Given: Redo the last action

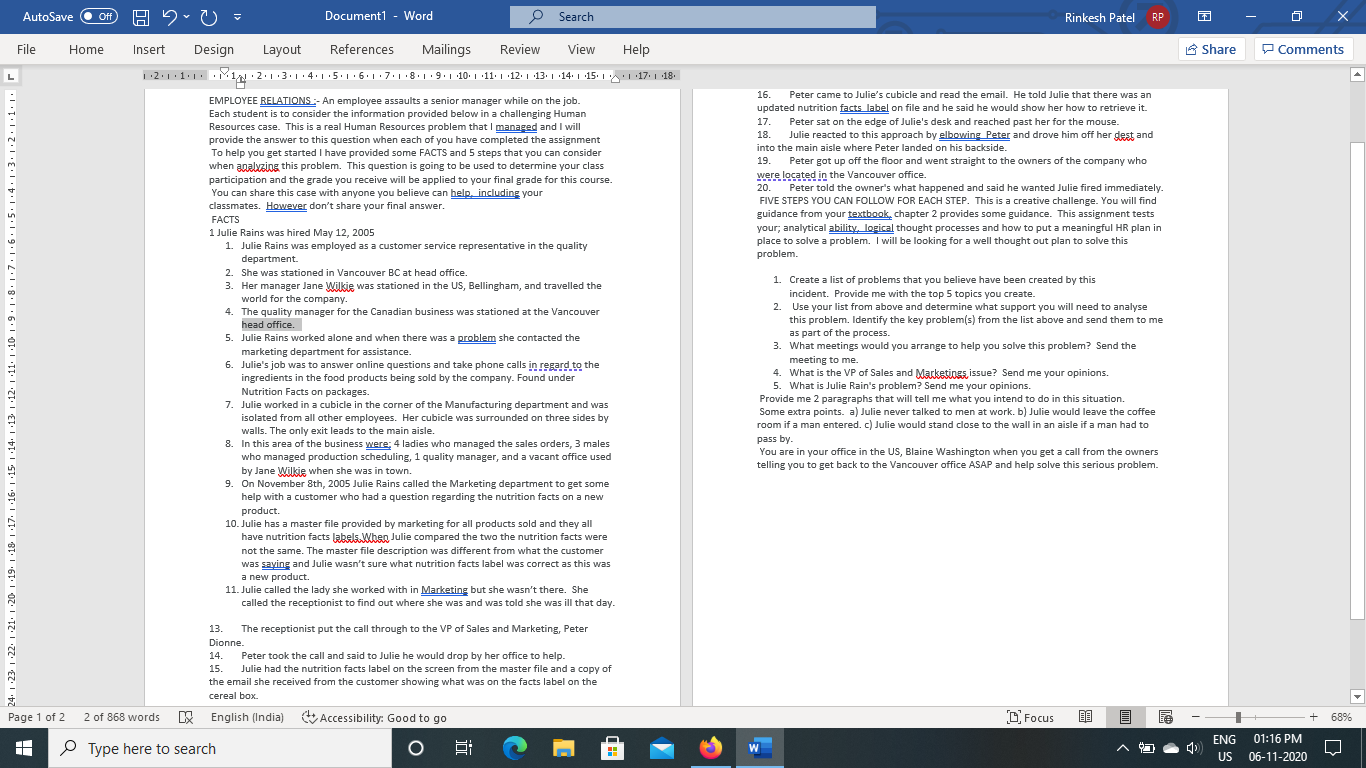Looking at the screenshot, I should 206,16.
